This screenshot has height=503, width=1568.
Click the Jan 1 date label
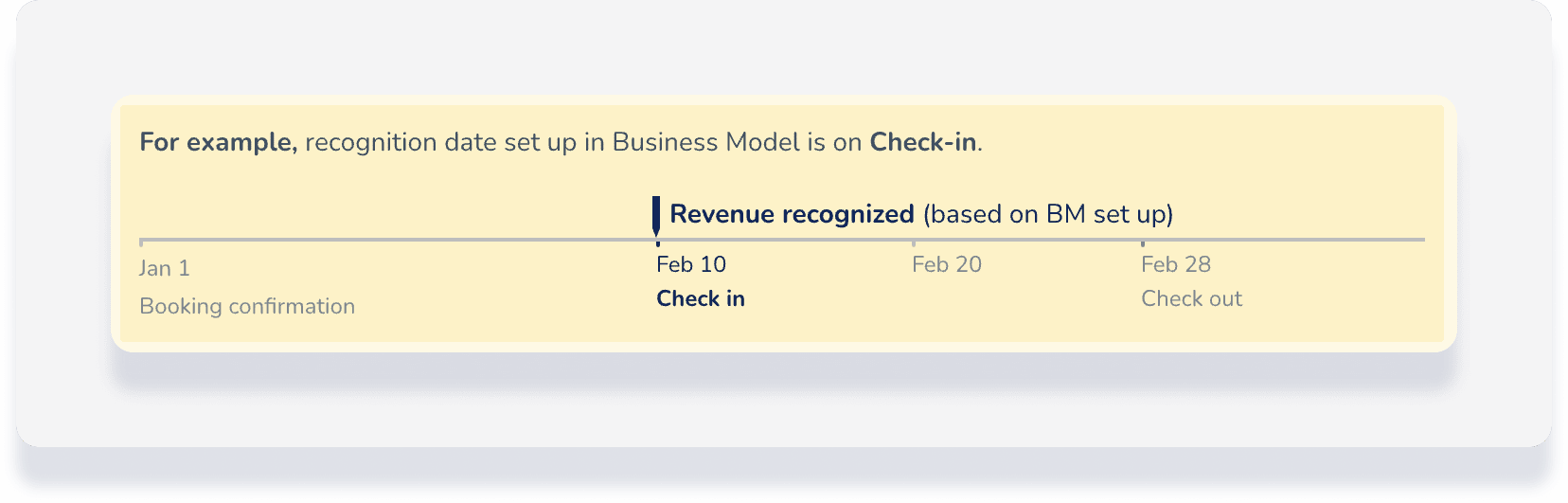coord(165,268)
